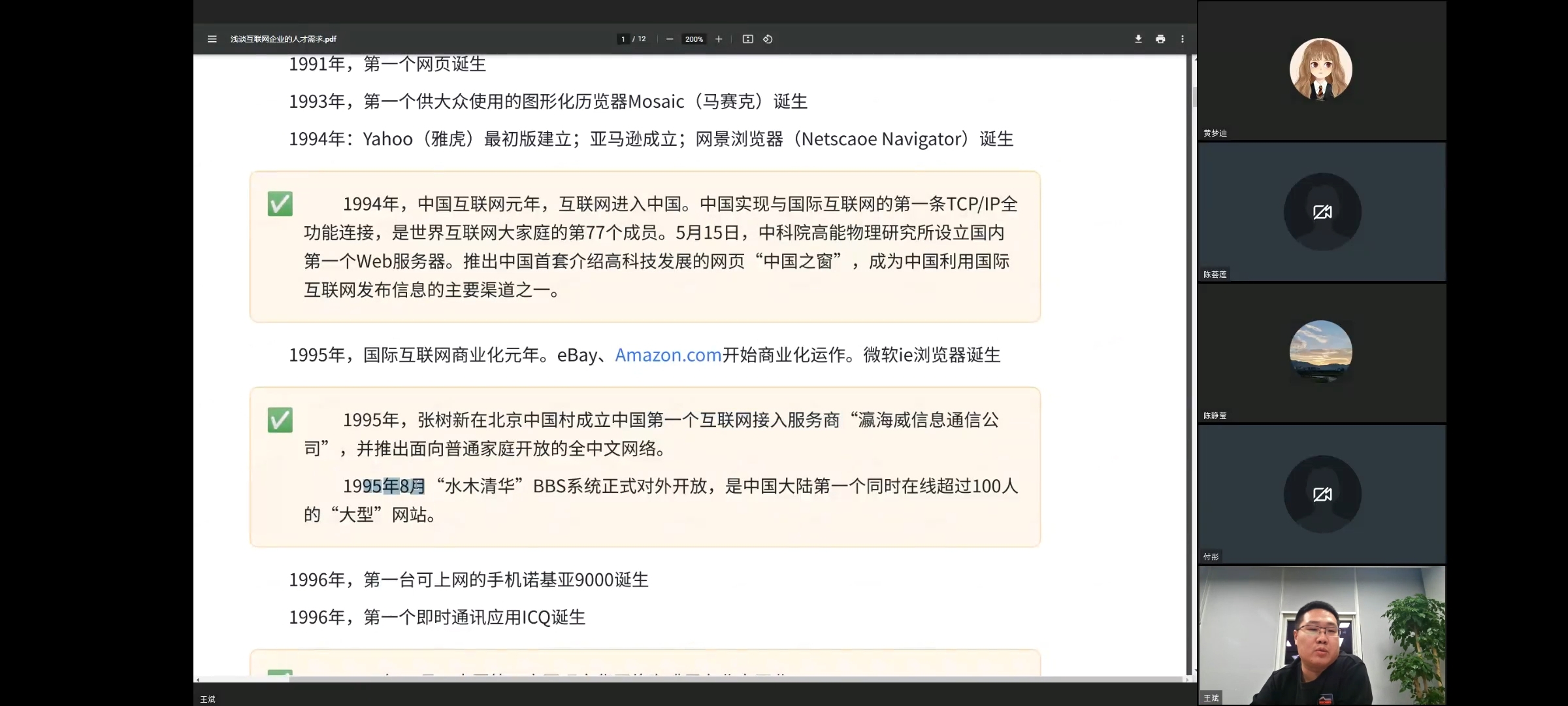Viewport: 1568px width, 706px height.
Task: Download the PDF file
Action: tap(1138, 39)
